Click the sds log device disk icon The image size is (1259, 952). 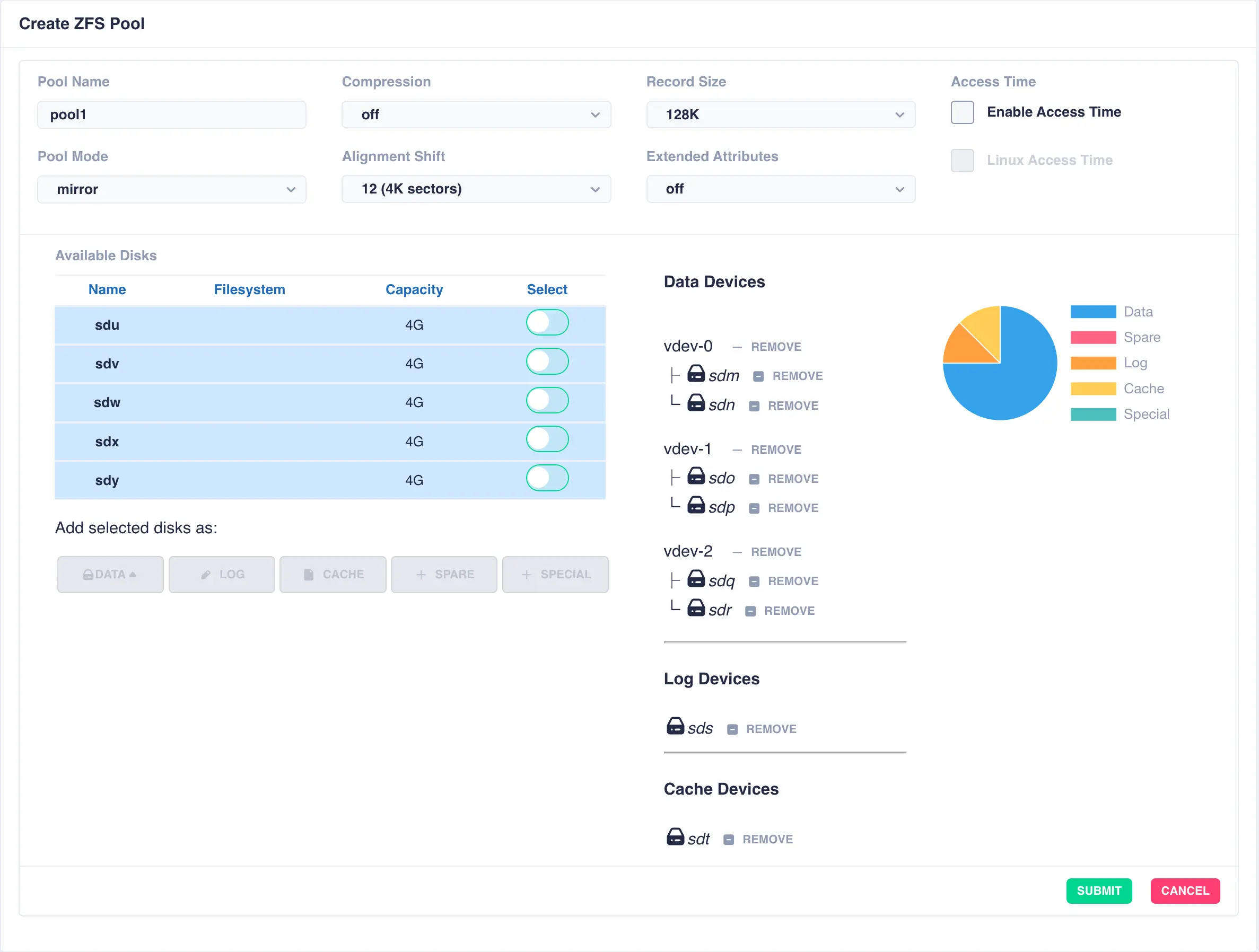pos(675,727)
